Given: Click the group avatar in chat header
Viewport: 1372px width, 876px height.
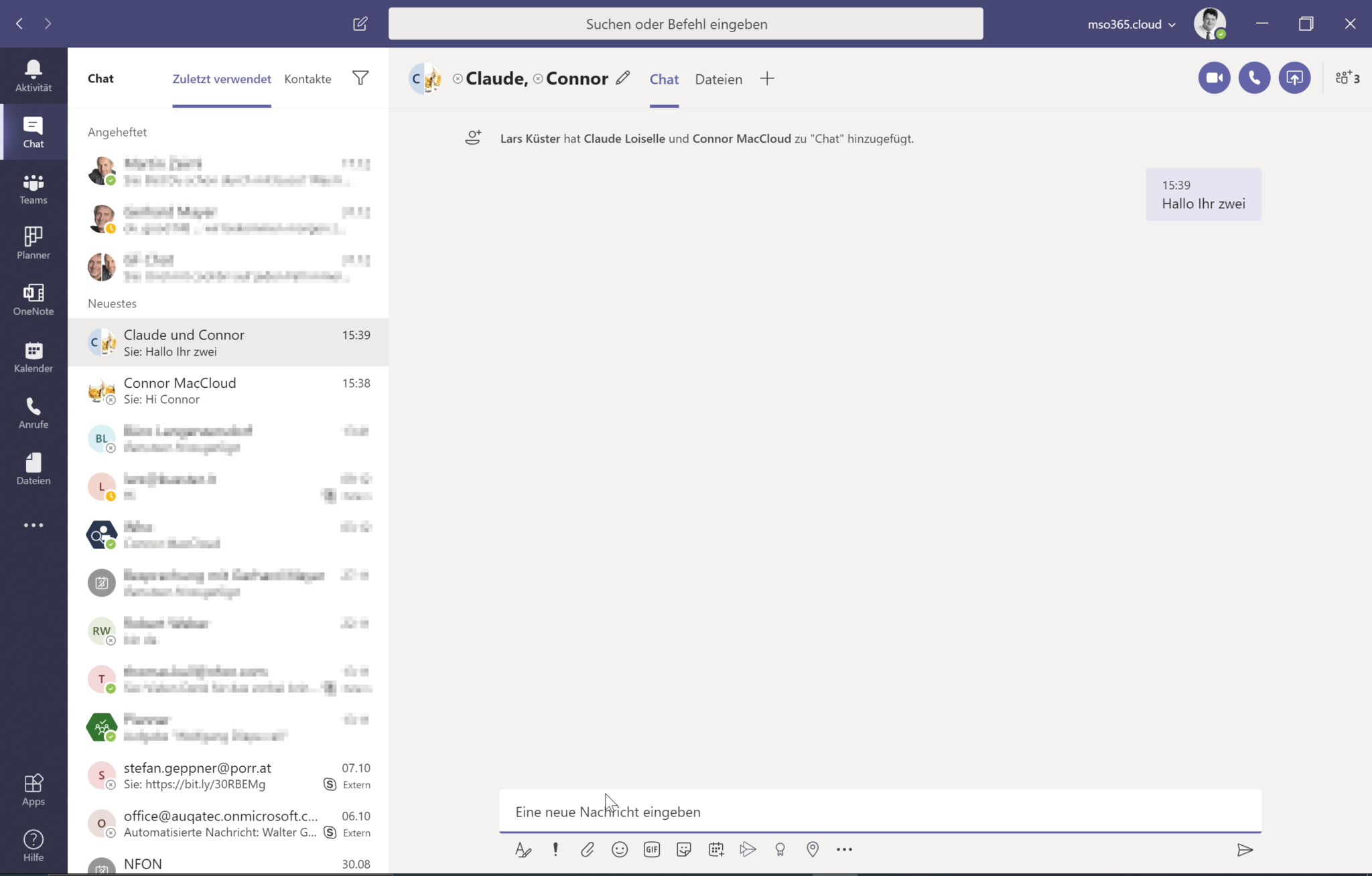Looking at the screenshot, I should pos(425,79).
